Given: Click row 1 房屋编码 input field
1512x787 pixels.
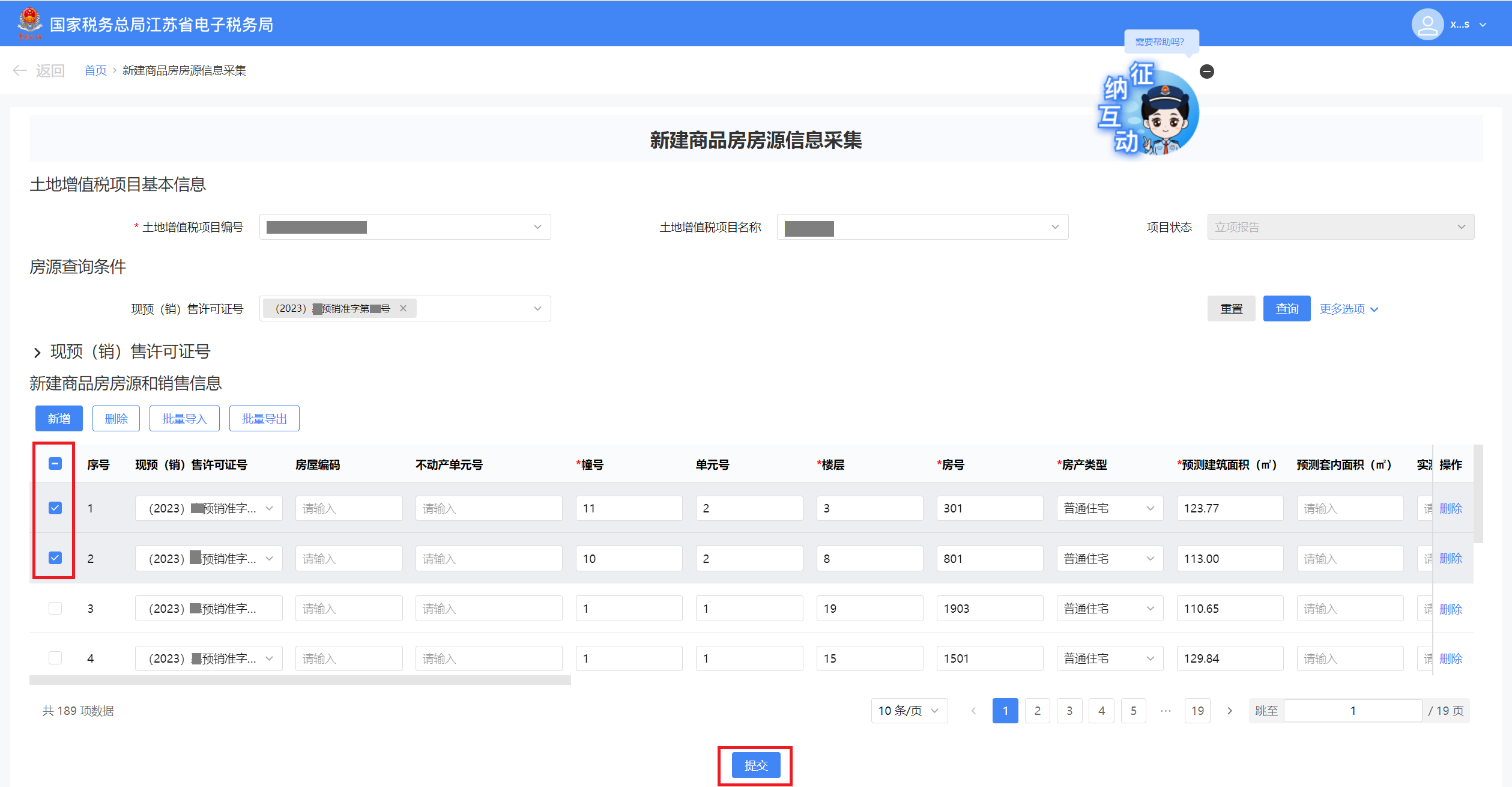Looking at the screenshot, I should [x=348, y=508].
